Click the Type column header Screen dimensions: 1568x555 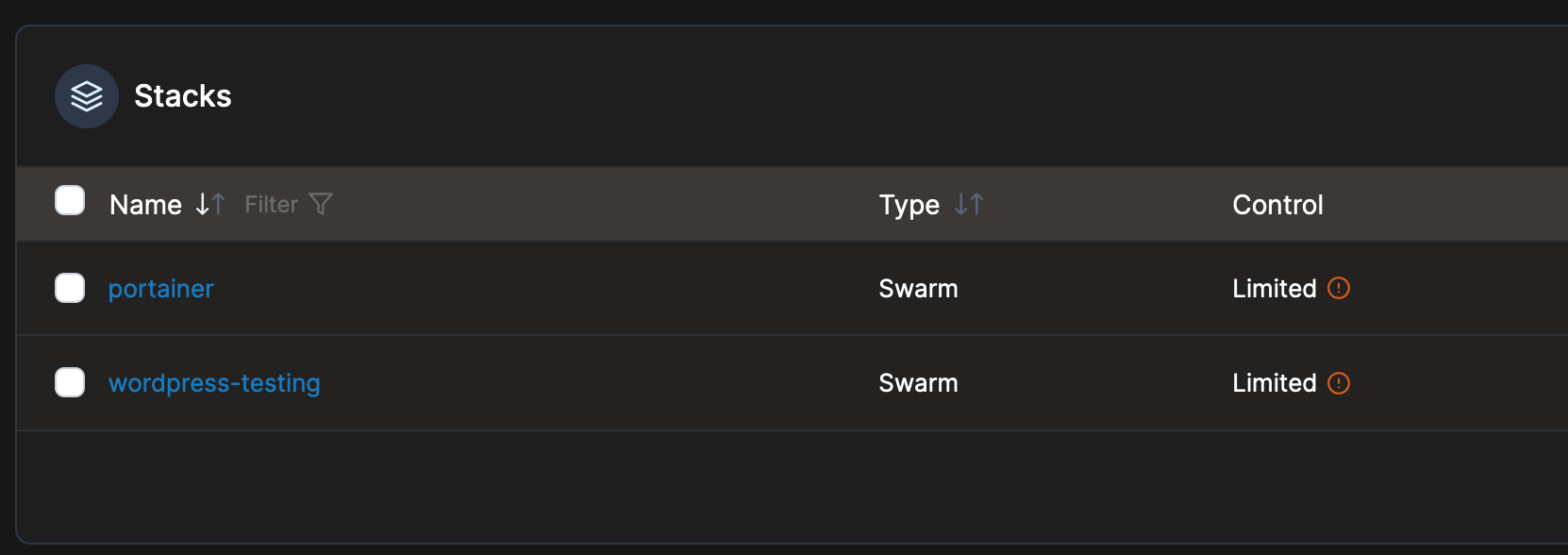909,204
